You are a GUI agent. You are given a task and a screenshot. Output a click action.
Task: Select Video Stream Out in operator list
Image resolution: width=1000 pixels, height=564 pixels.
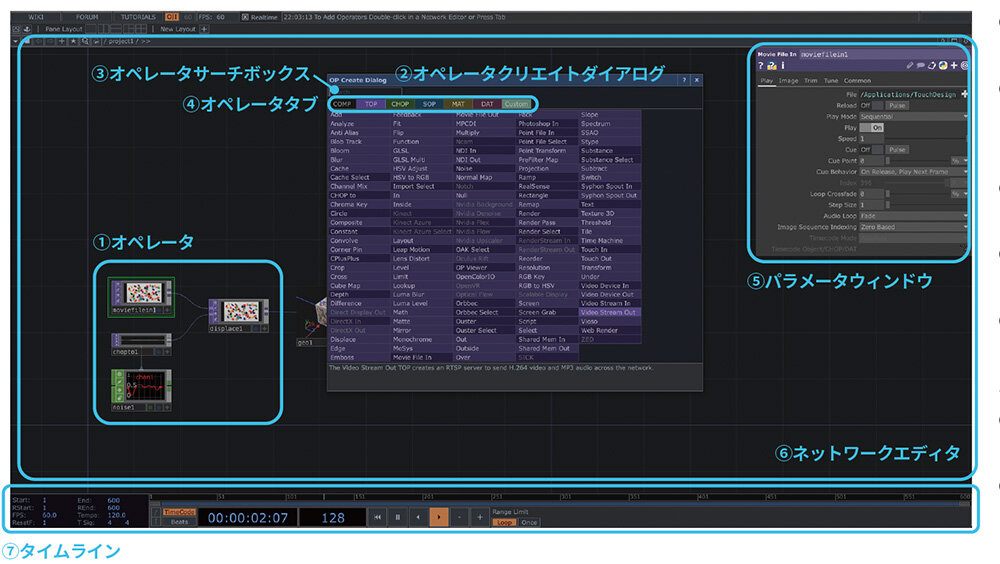pyautogui.click(x=606, y=312)
